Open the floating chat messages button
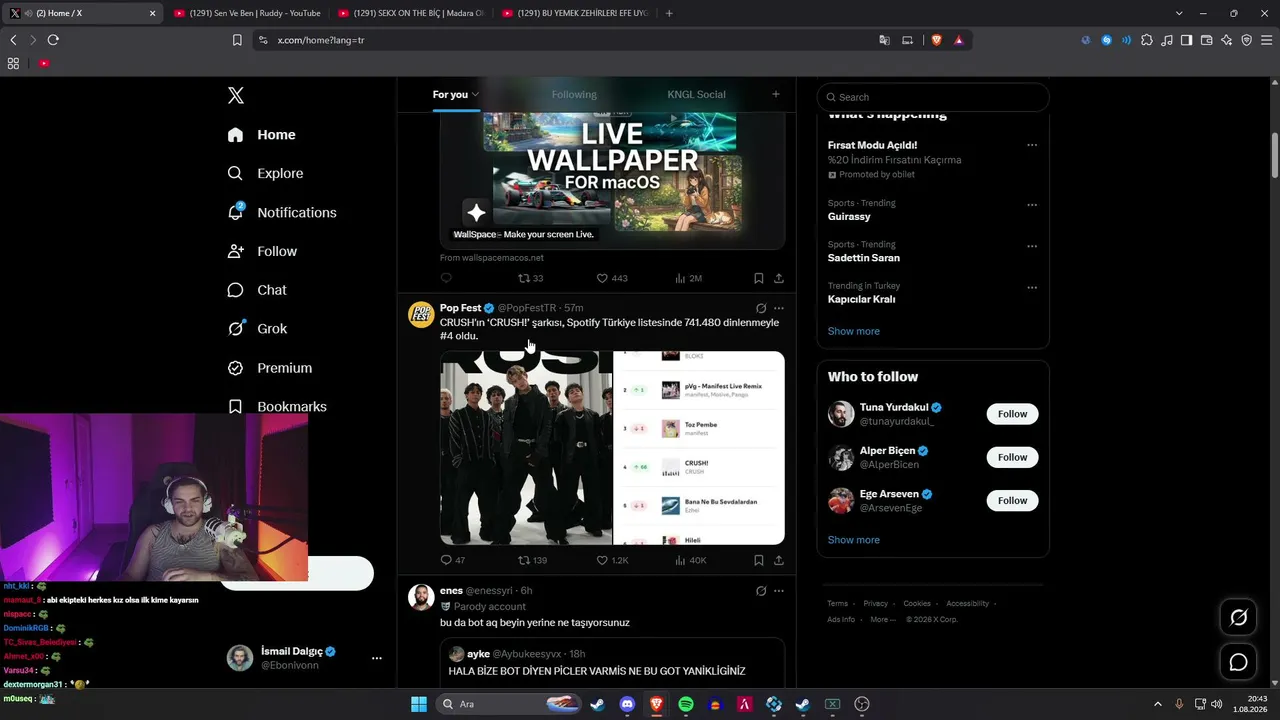The width and height of the screenshot is (1280, 720). click(1238, 662)
